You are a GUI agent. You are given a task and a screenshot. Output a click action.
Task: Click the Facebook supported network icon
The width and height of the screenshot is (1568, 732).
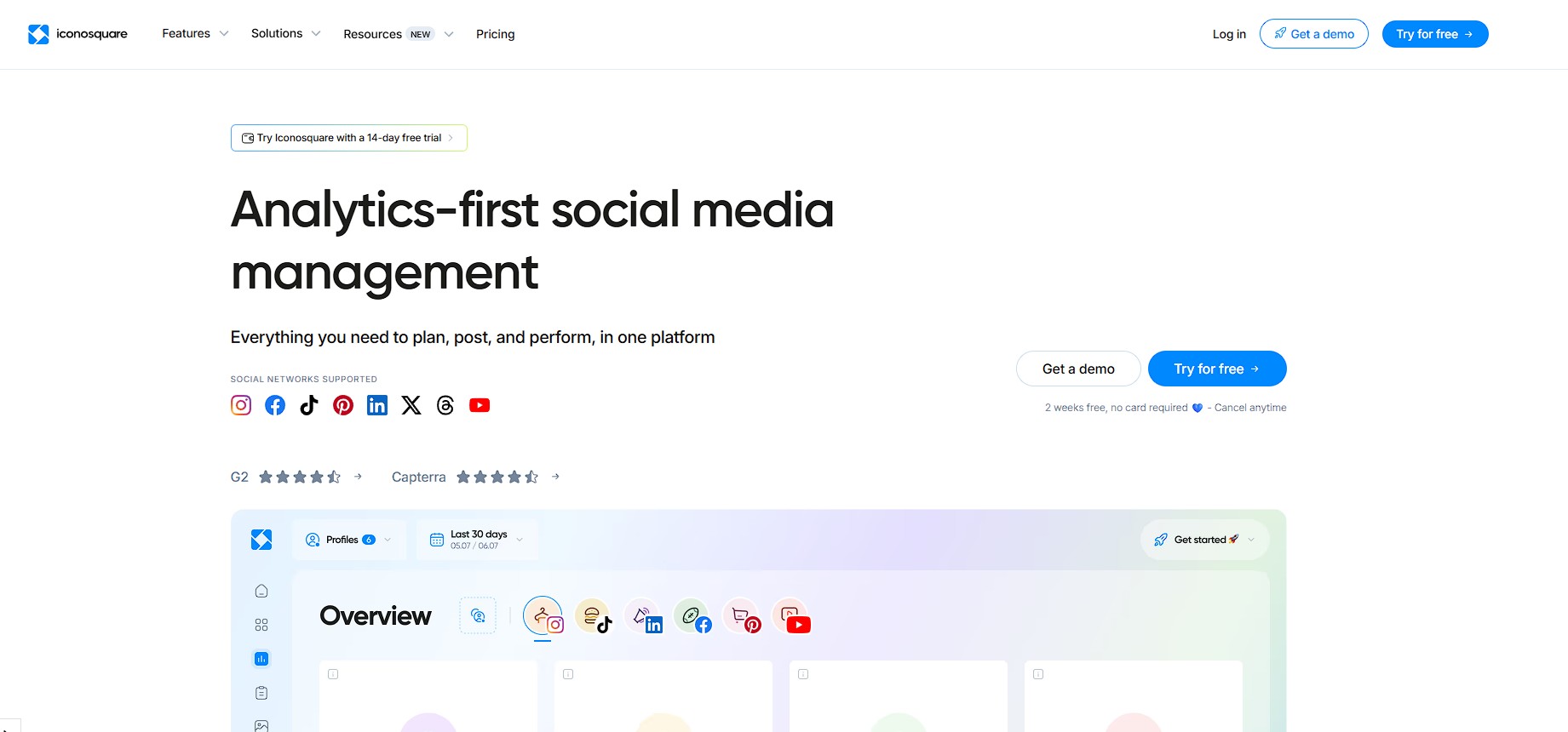[275, 405]
